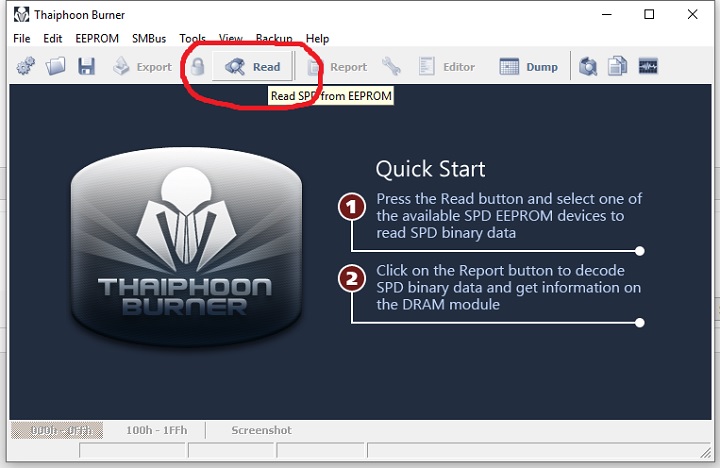Screen dimensions: 720x468
Task: Open the Help menu
Action: (317, 39)
